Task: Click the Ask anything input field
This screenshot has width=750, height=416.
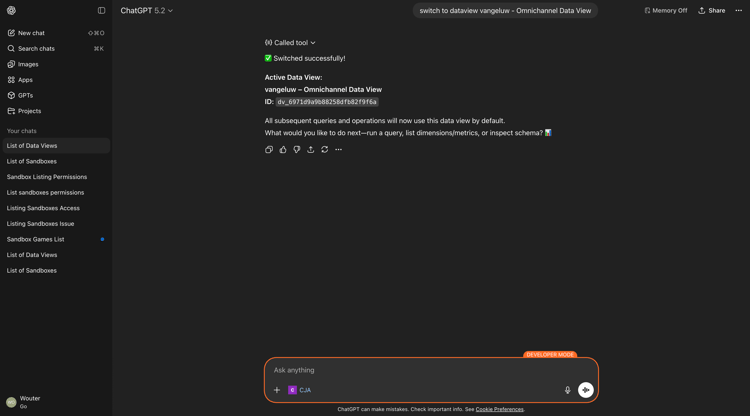Action: click(430, 370)
